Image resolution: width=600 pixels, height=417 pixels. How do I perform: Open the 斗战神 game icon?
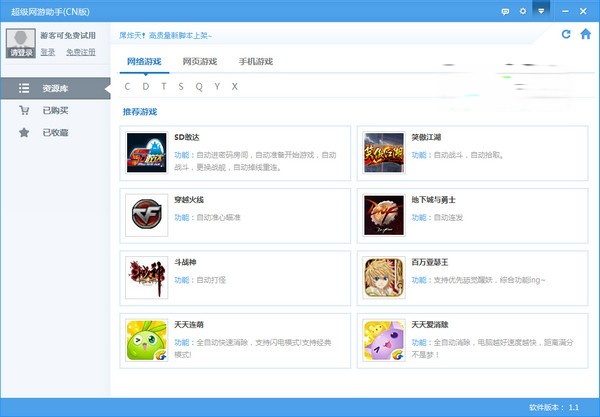point(147,278)
